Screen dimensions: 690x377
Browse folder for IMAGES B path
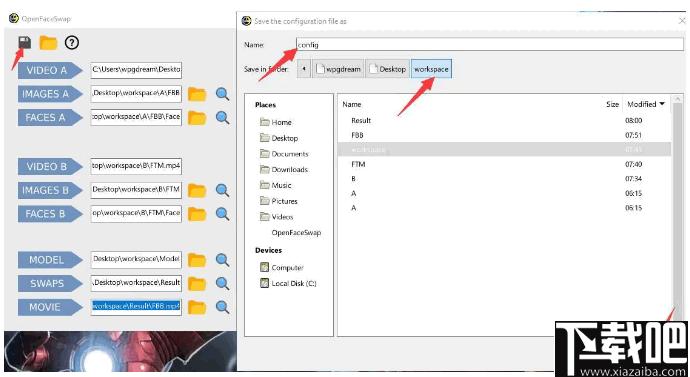coord(197,190)
